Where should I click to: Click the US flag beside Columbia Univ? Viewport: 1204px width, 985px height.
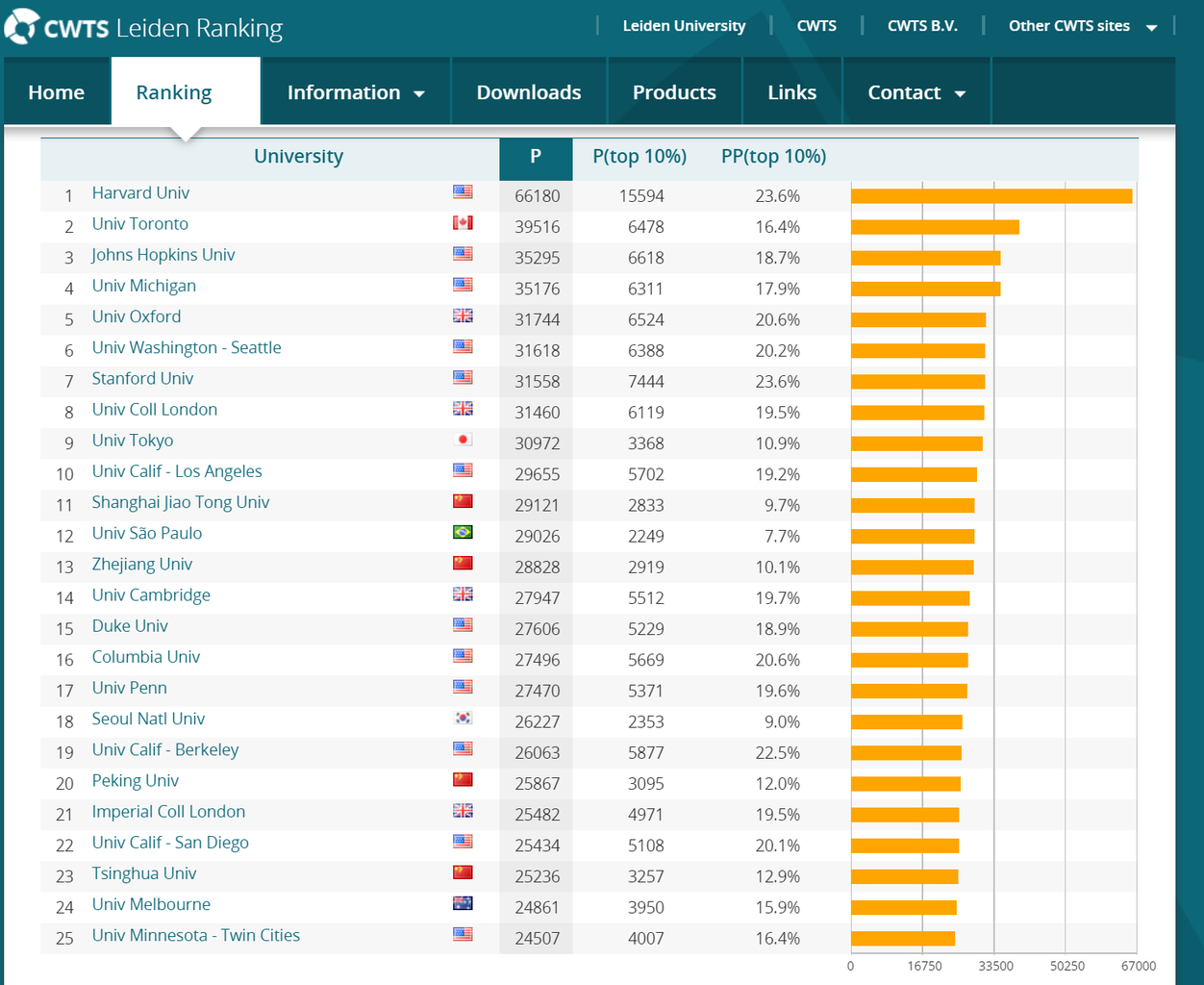pyautogui.click(x=463, y=656)
